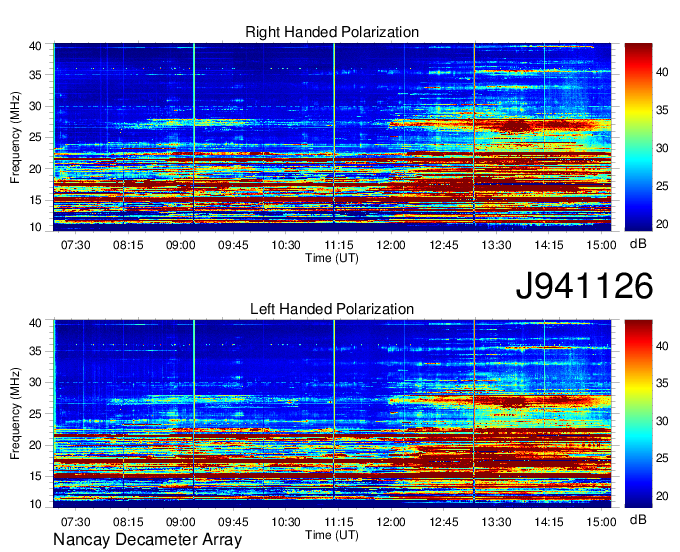
Task: Click the upper plot's 'Time (UT)' axis label
Action: click(332, 258)
